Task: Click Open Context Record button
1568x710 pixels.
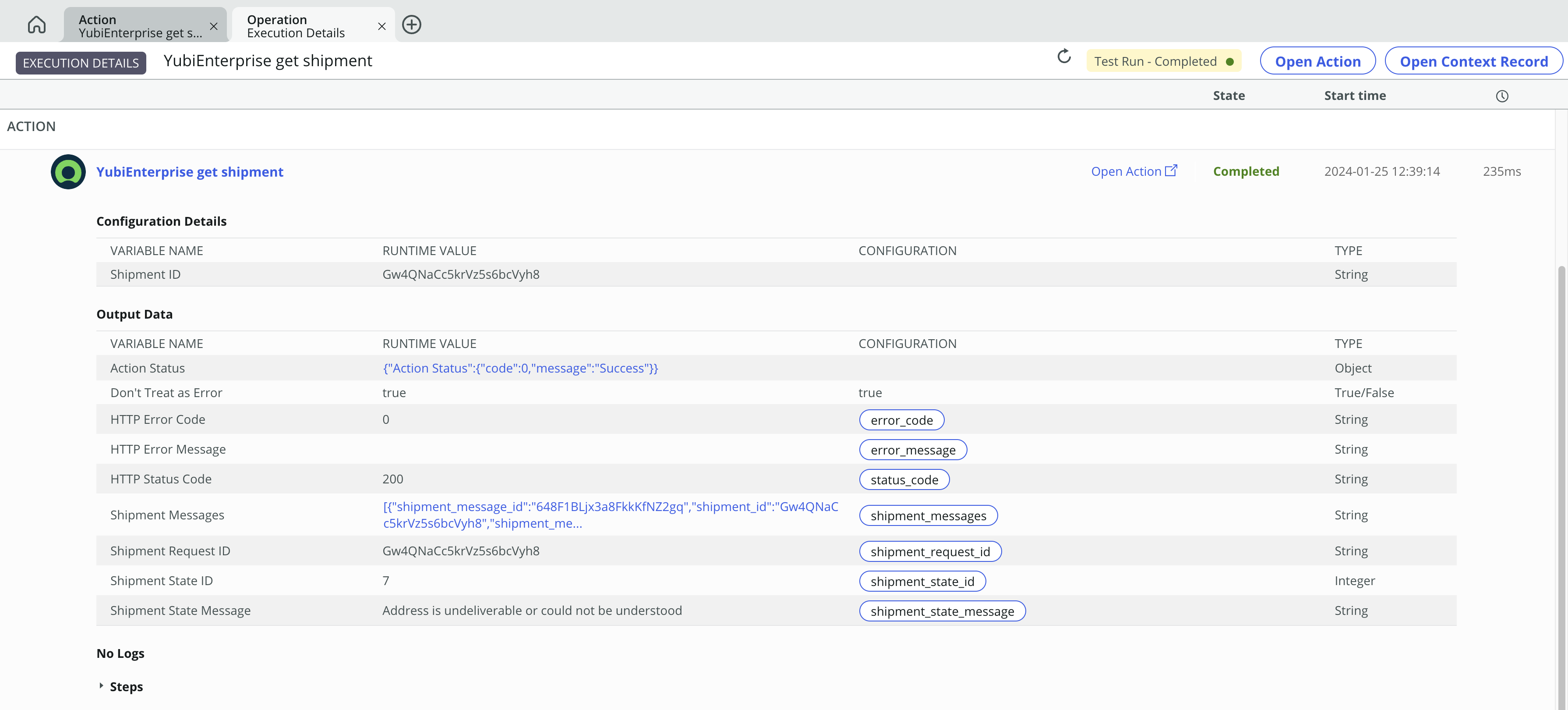Action: coord(1473,60)
